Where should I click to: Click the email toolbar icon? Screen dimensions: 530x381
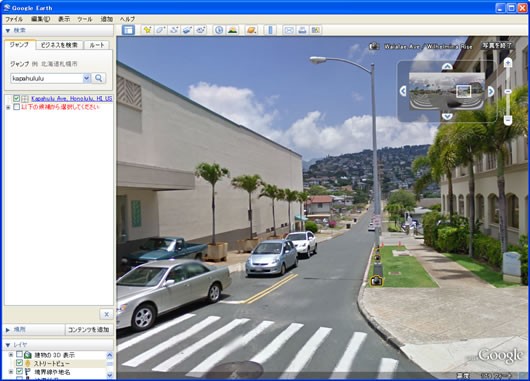point(289,30)
